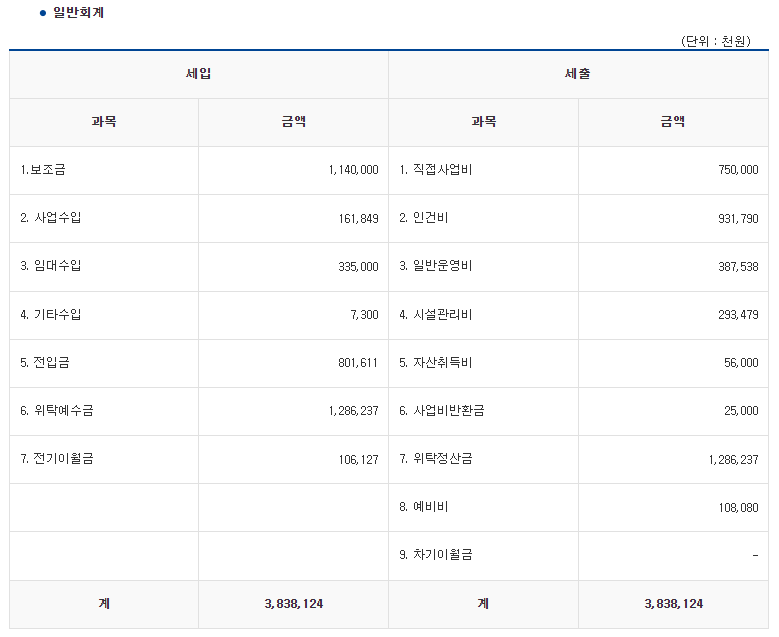Click the 일반회계 section heading
779x637 pixels.
coord(78,12)
